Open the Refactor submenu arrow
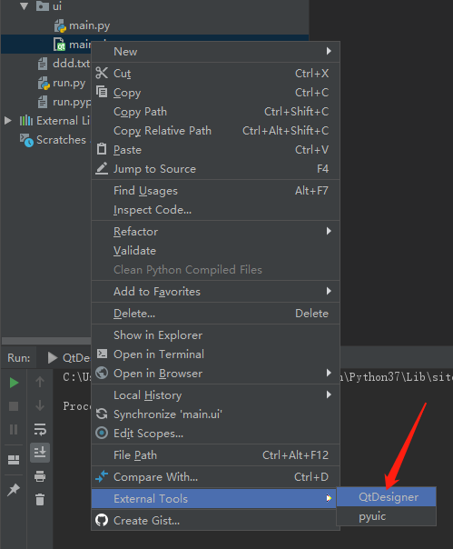Image resolution: width=453 pixels, height=549 pixels. tap(329, 231)
